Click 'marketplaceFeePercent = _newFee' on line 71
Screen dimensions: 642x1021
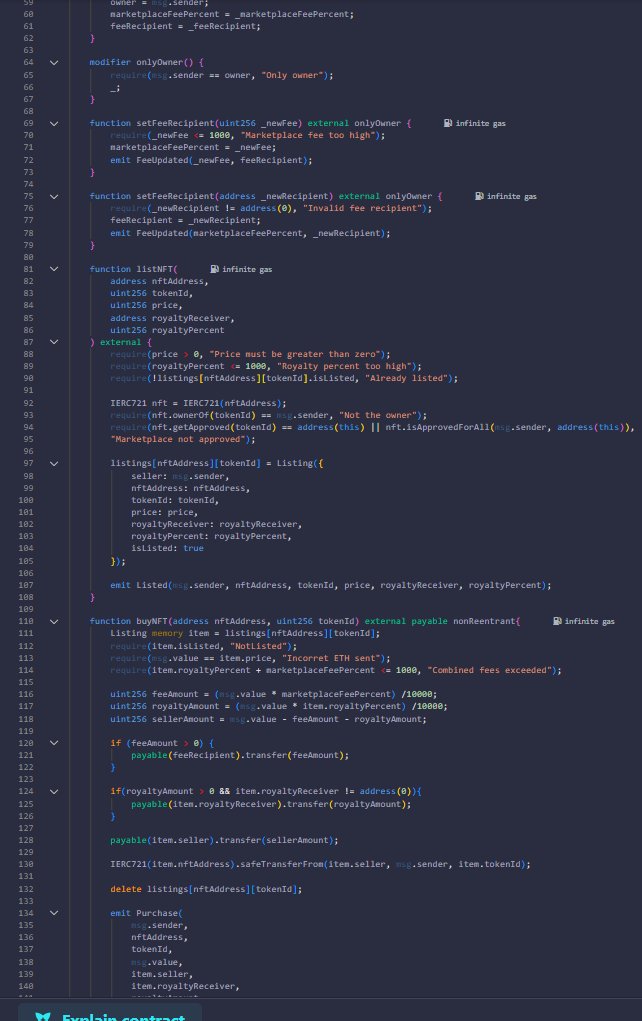pyautogui.click(x=191, y=147)
